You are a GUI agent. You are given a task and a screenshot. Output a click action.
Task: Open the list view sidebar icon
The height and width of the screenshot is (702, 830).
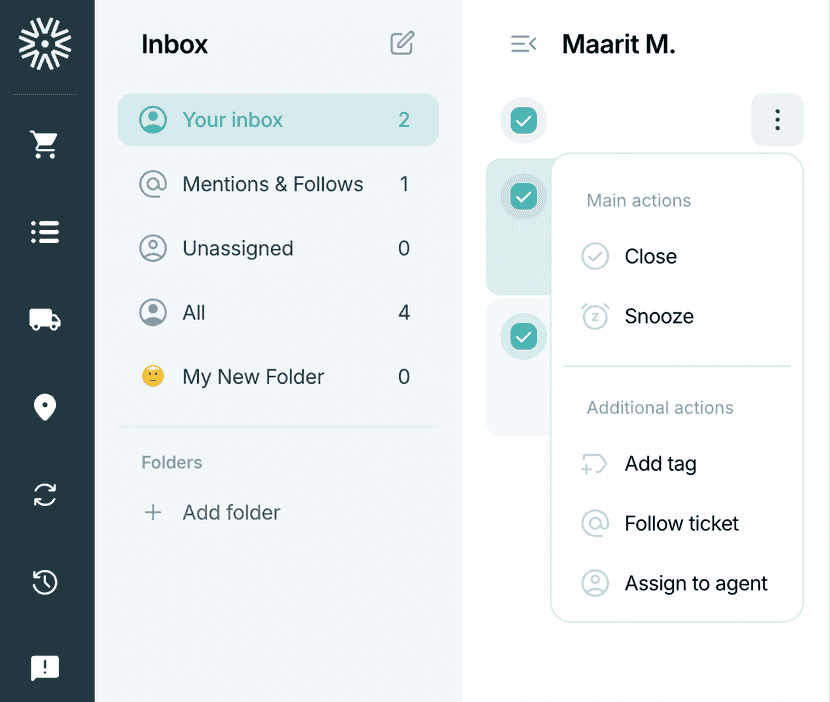click(x=44, y=232)
